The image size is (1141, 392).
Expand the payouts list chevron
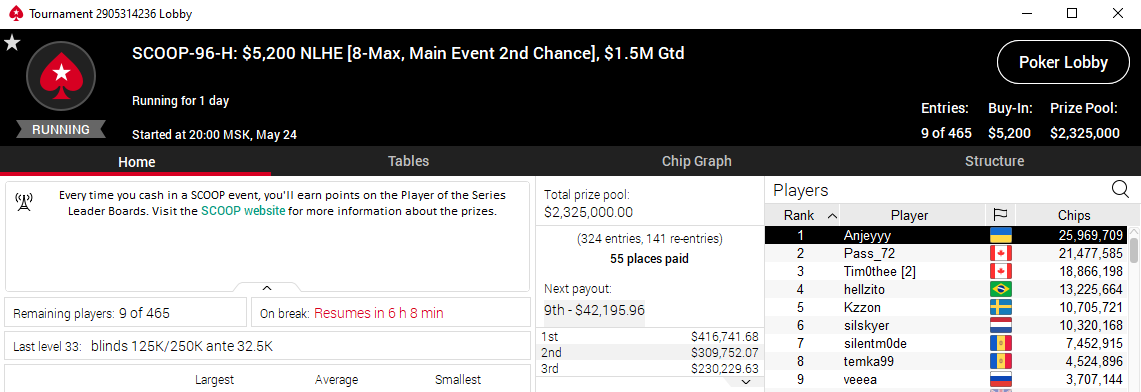747,381
